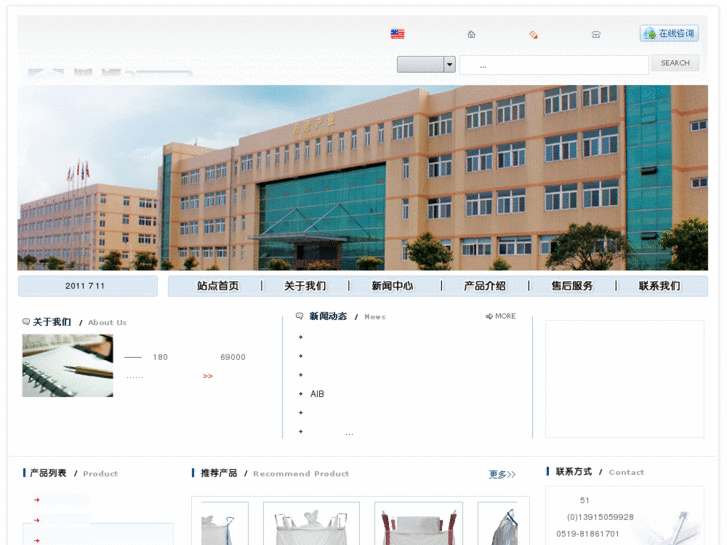Open the 售后服务 menu item
The height and width of the screenshot is (545, 727).
coord(572,286)
